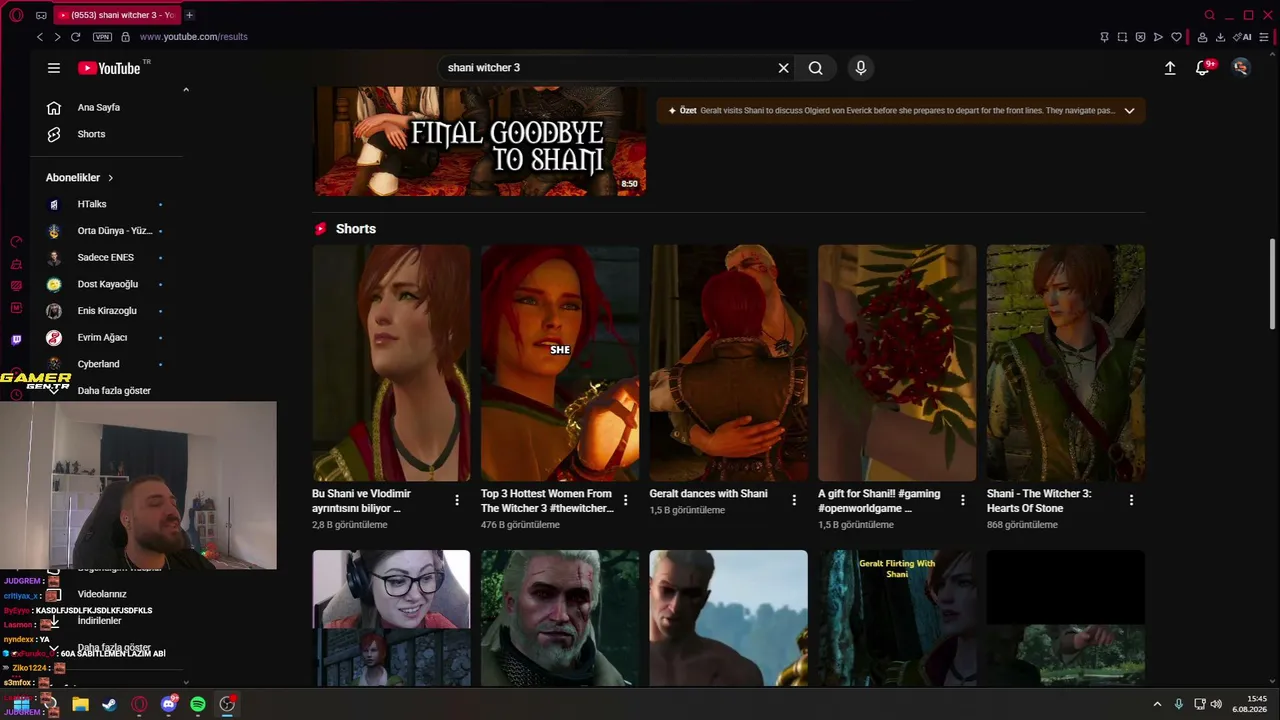The height and width of the screenshot is (720, 1280).
Task: Open a new browser tab
Action: (x=189, y=15)
